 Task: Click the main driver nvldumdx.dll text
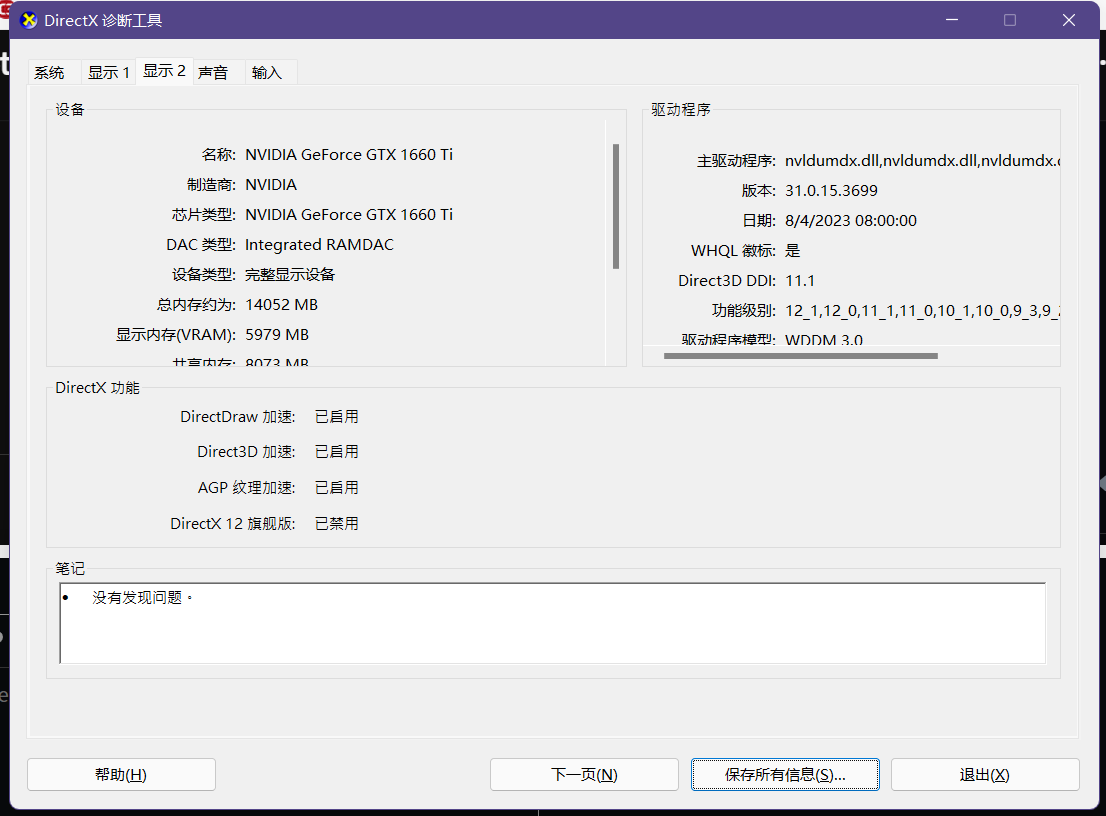coord(921,161)
